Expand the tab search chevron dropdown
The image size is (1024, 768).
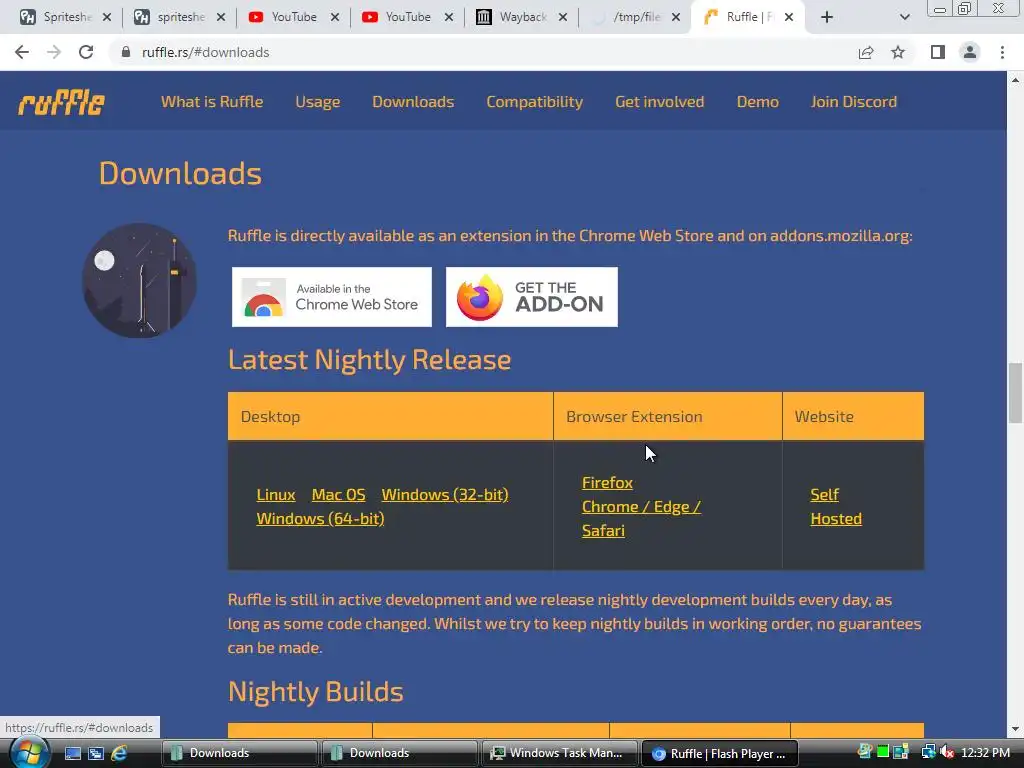(x=904, y=17)
